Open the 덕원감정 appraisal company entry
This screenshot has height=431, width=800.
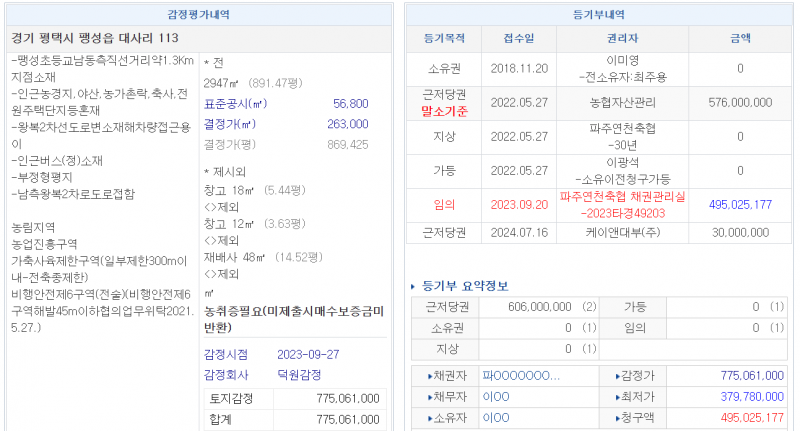pyautogui.click(x=299, y=374)
